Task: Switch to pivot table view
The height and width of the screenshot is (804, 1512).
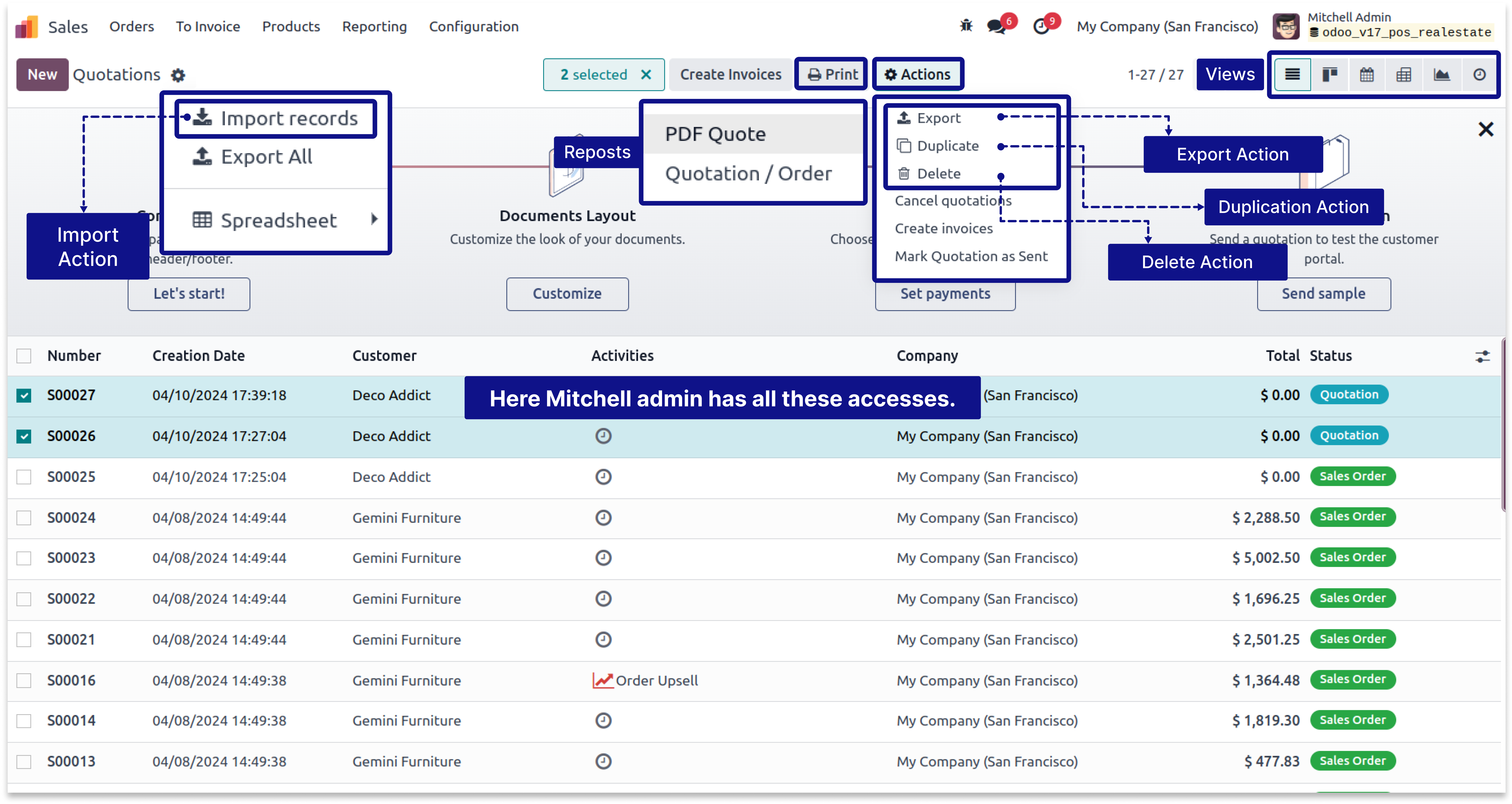Action: coord(1404,75)
